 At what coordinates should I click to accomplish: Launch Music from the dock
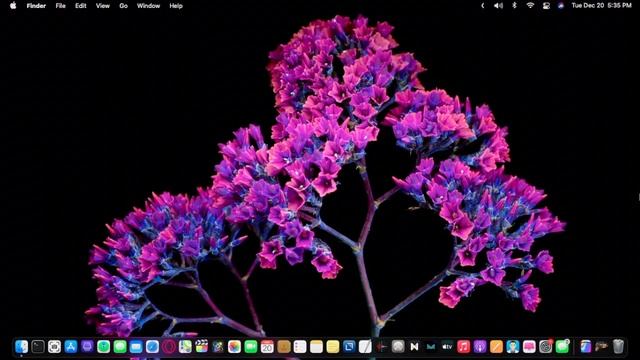tap(464, 347)
